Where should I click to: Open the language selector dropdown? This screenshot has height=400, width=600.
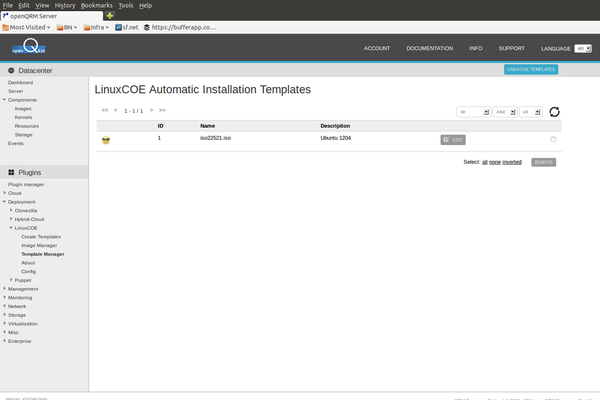[x=583, y=49]
